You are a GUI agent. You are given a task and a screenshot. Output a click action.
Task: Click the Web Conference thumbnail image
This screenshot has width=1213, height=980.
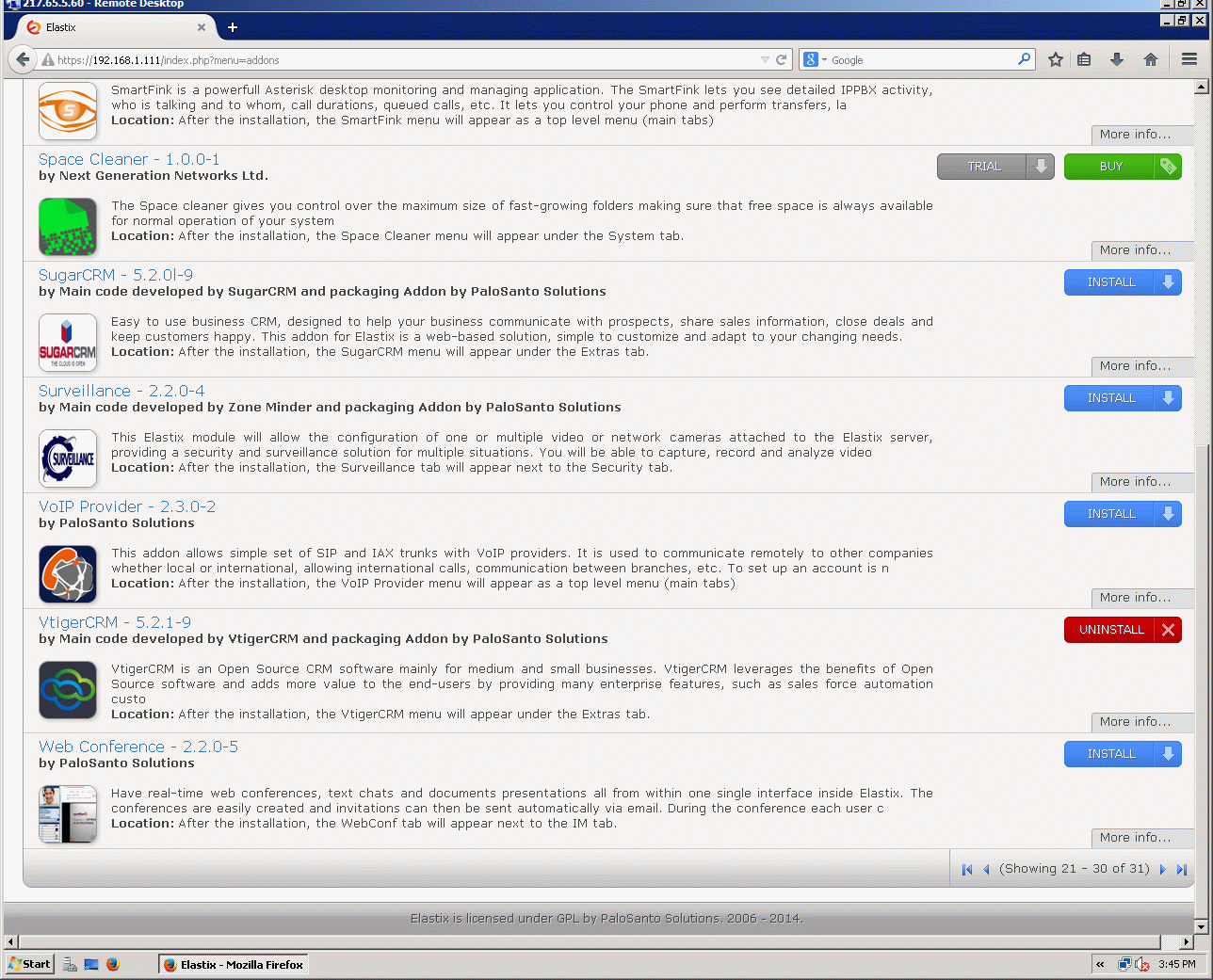pyautogui.click(x=68, y=814)
